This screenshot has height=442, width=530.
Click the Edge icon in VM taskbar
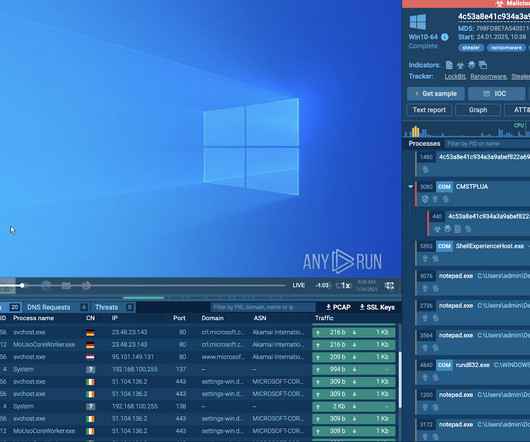[x=46, y=286]
